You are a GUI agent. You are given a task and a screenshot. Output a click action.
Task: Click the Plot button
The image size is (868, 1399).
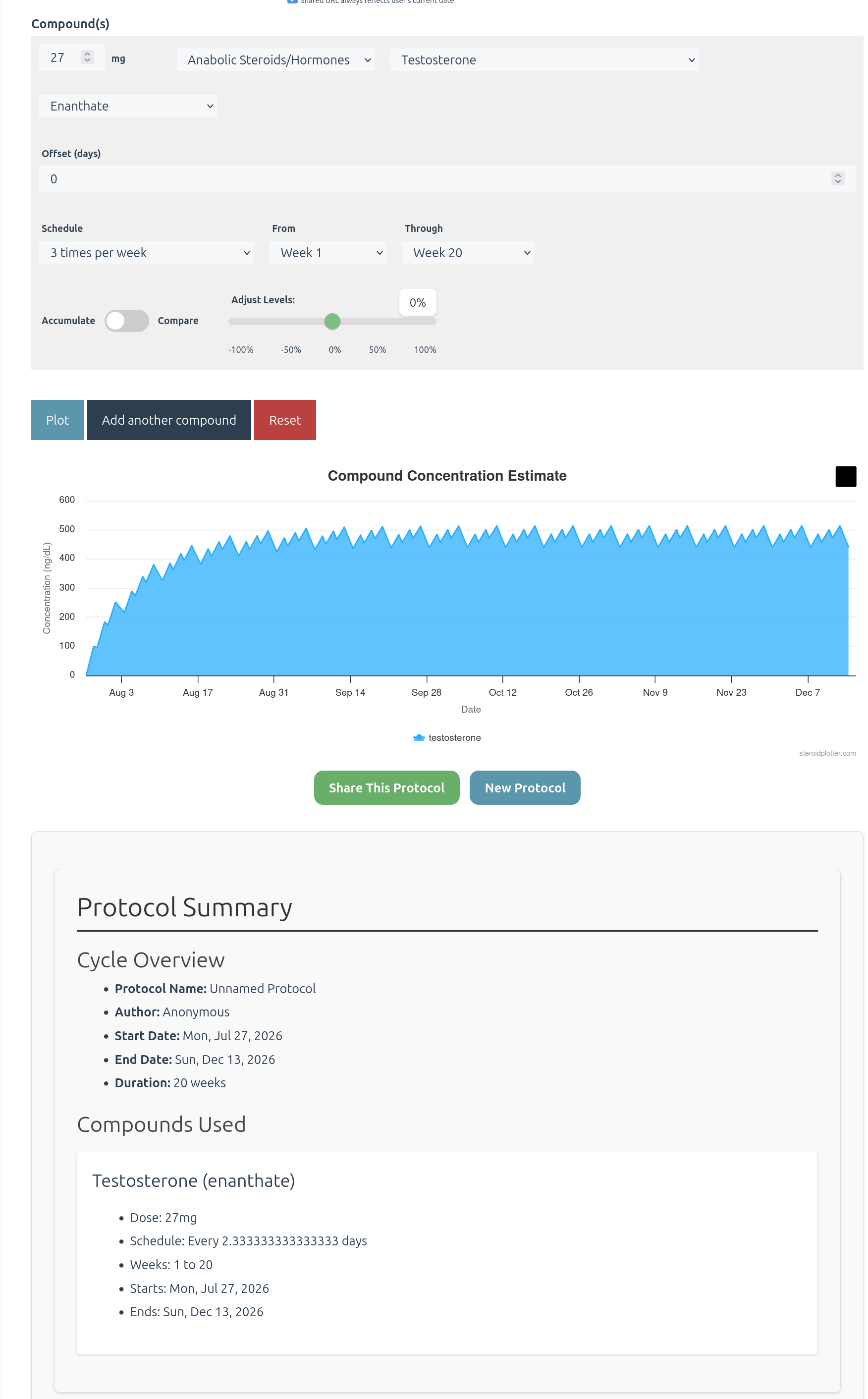[x=57, y=420]
